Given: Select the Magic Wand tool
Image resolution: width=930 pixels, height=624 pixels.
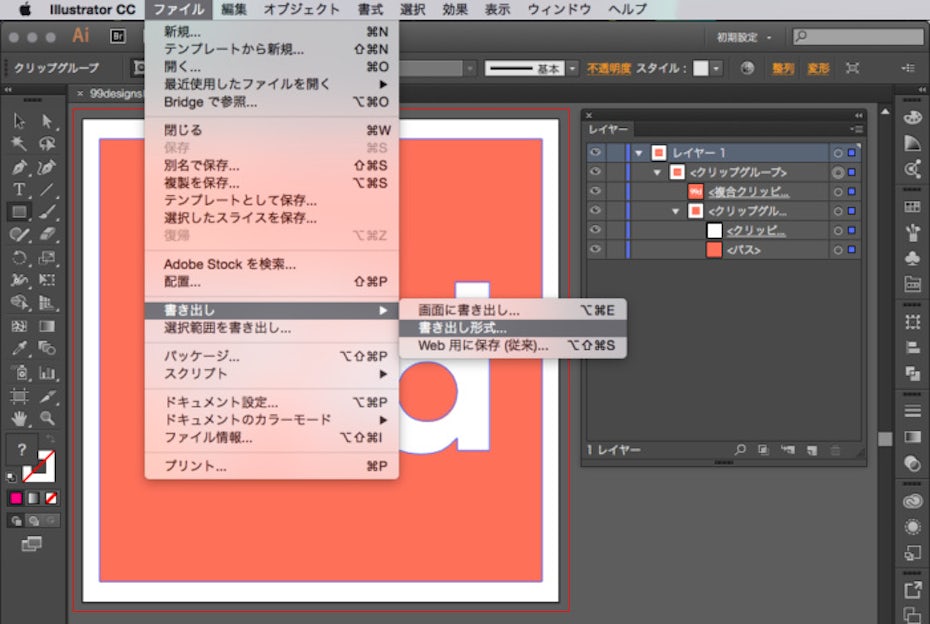Looking at the screenshot, I should 19,144.
